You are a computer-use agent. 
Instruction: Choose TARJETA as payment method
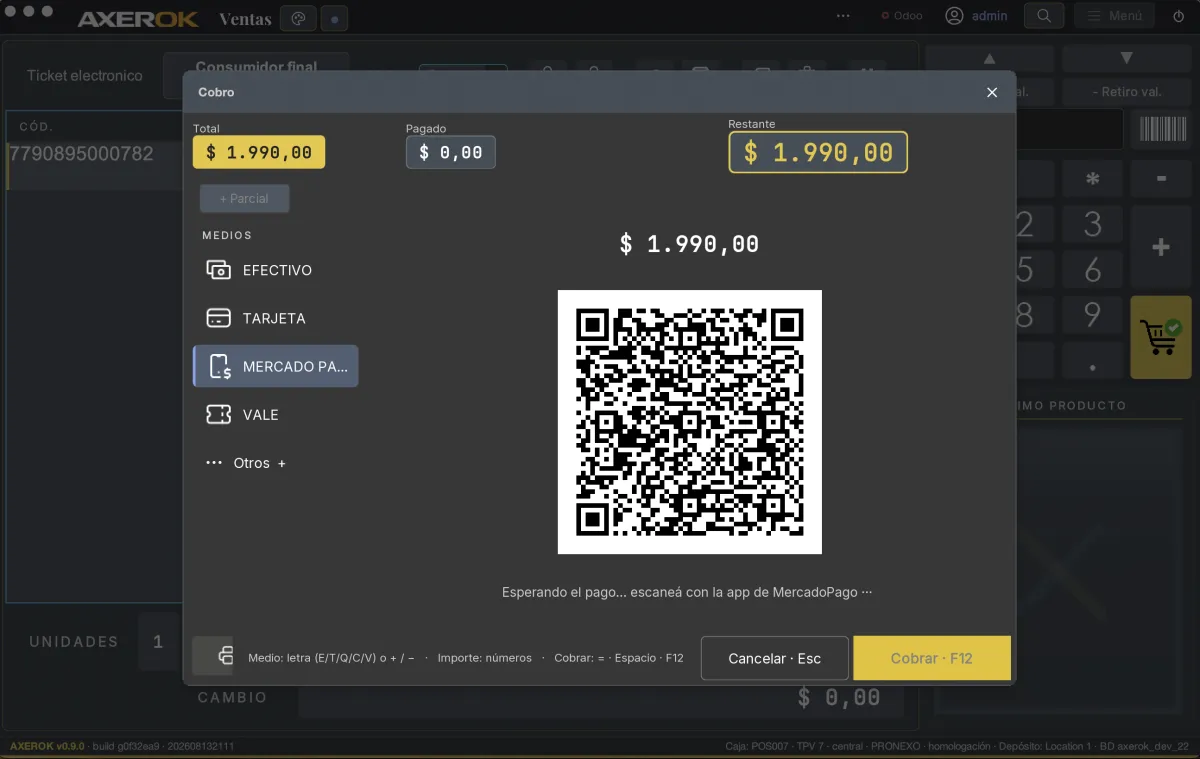click(275, 318)
